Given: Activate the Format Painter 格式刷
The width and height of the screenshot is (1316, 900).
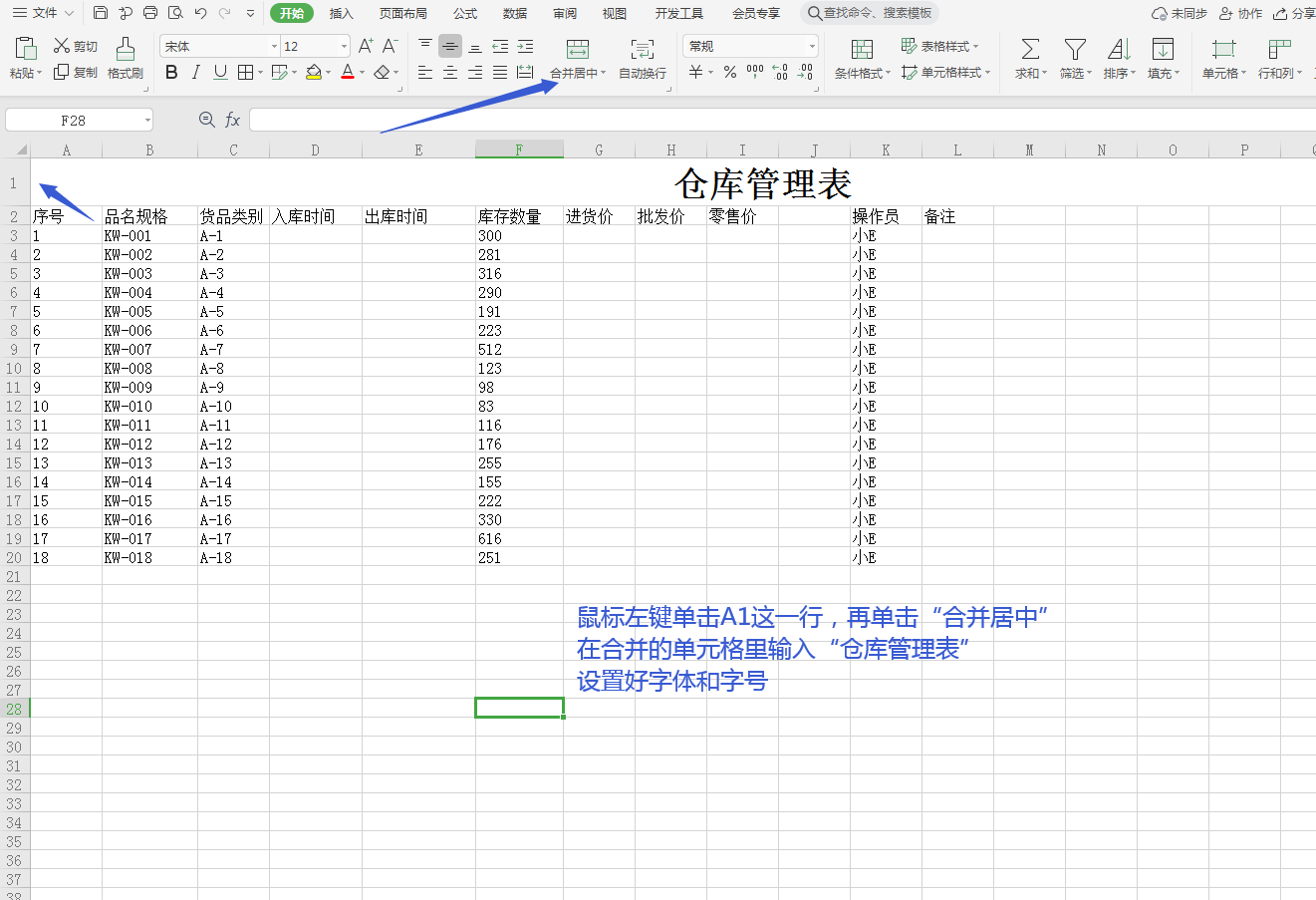Looking at the screenshot, I should 126,59.
